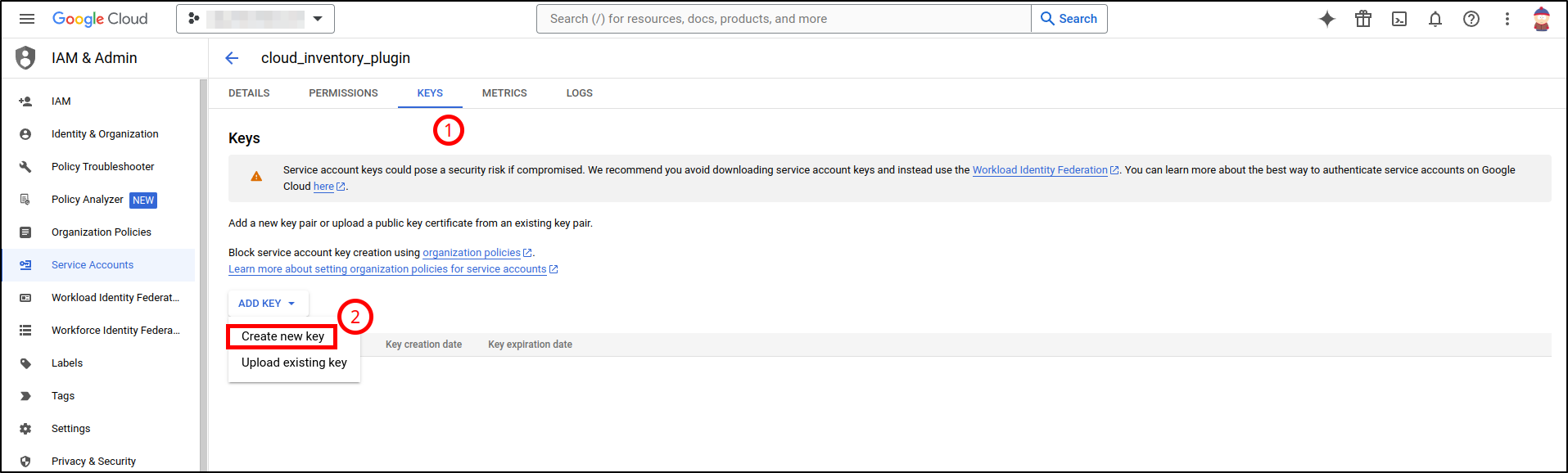Go back using the left arrow

tap(232, 58)
